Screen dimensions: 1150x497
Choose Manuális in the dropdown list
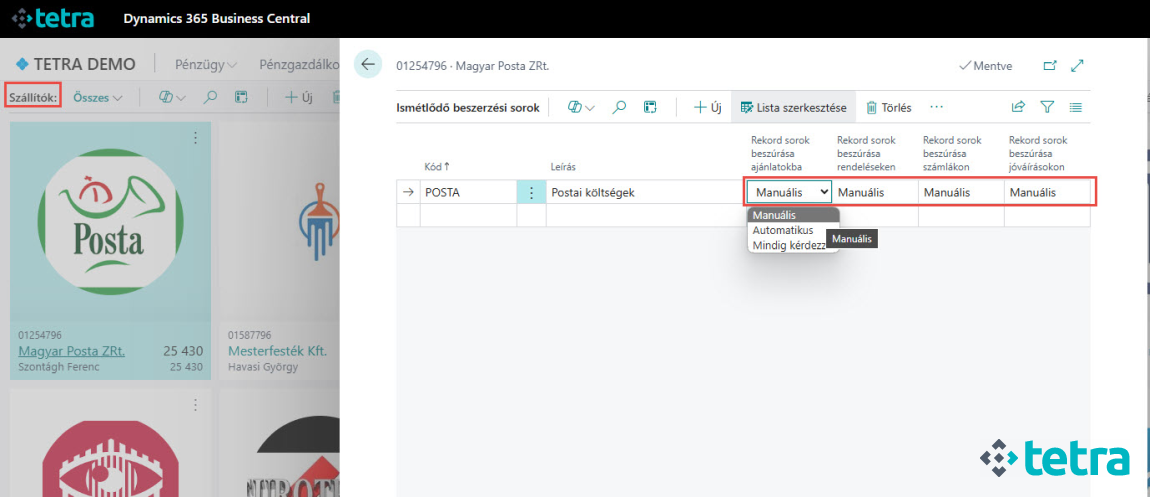793,215
